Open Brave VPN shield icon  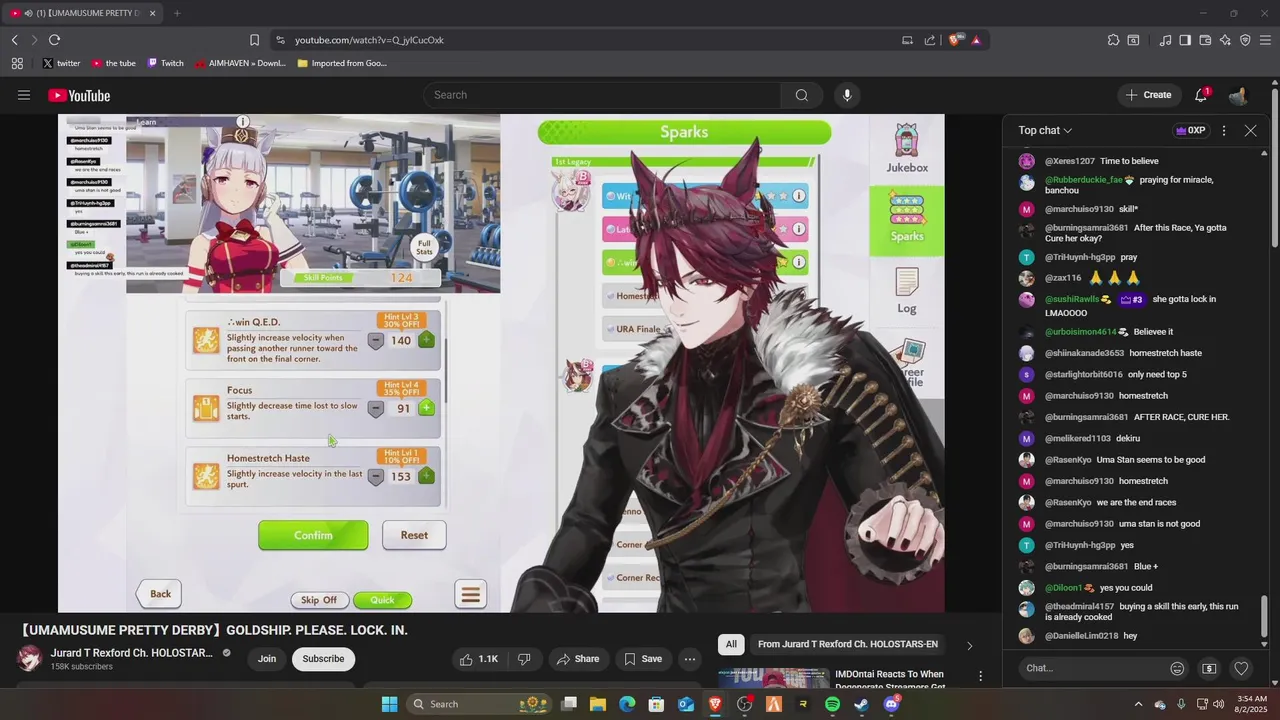click(x=1245, y=40)
